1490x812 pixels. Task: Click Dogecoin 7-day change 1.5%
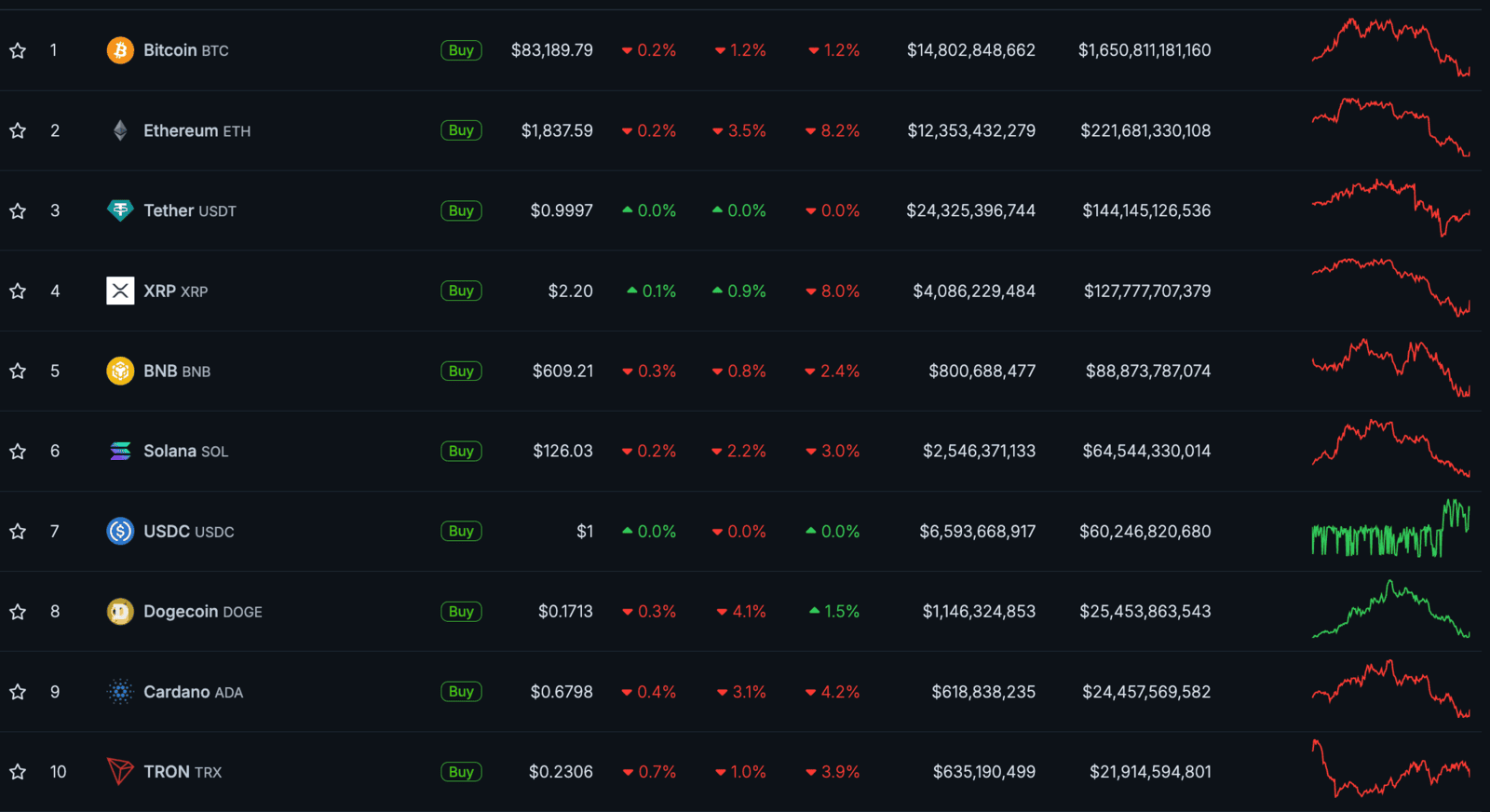pyautogui.click(x=835, y=611)
